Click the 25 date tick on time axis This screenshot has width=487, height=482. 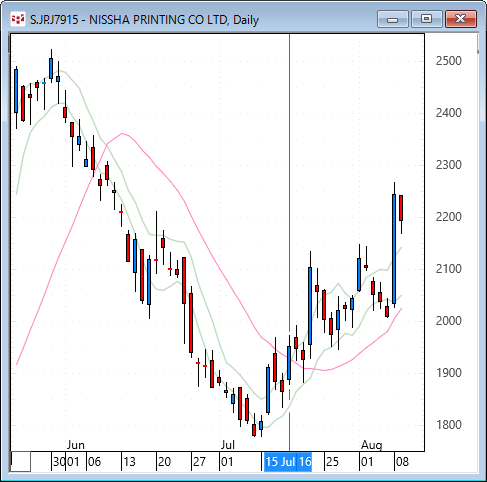click(x=332, y=462)
